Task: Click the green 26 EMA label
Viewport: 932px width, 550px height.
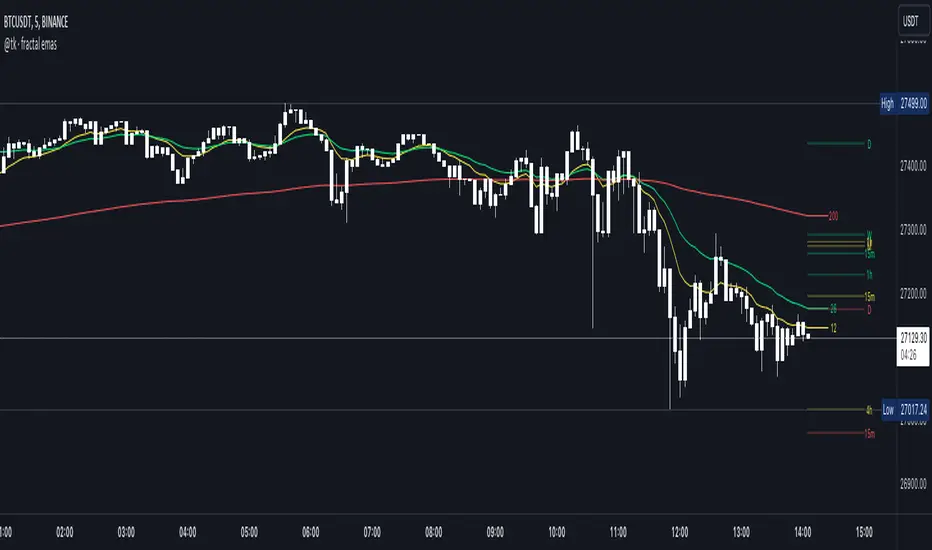Action: coord(833,309)
